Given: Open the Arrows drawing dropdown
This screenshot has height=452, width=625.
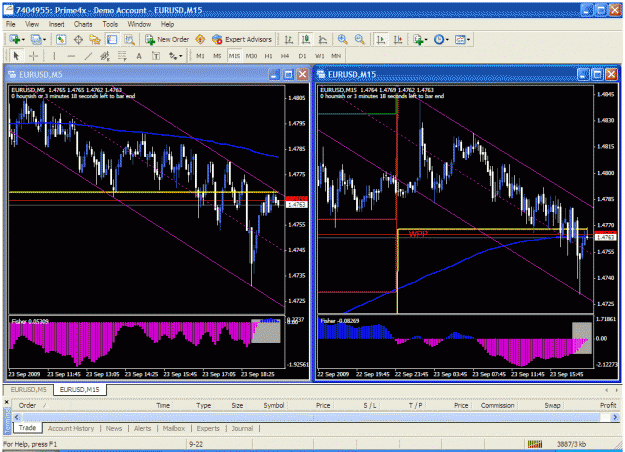Looking at the screenshot, I should (175, 56).
